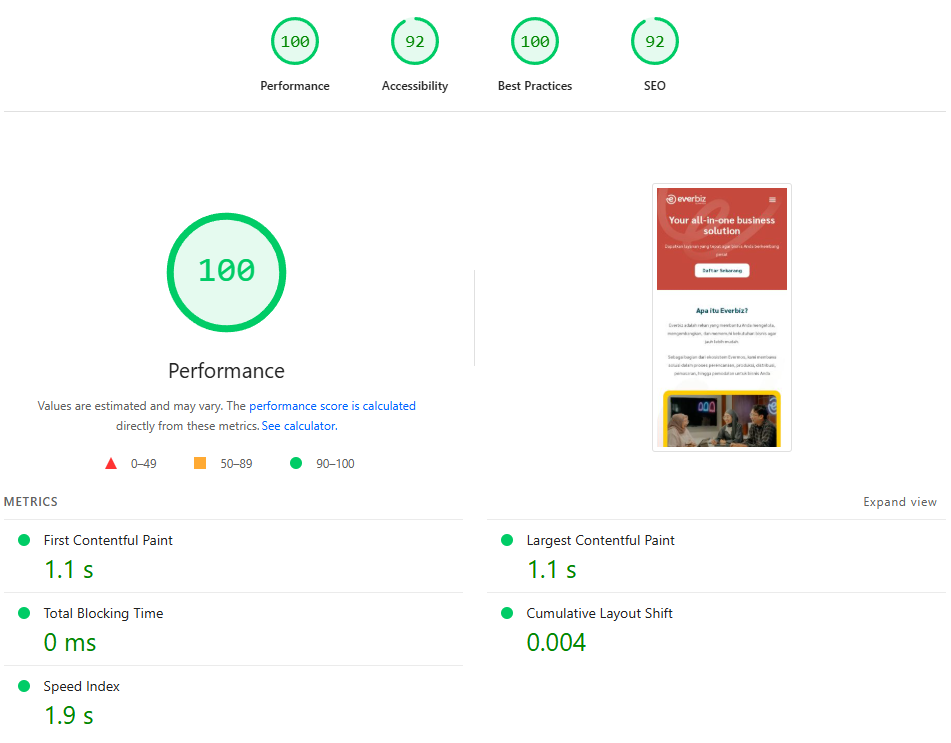This screenshot has height=743, width=951.
Task: Select the Best Practices score gauge
Action: pos(535,42)
